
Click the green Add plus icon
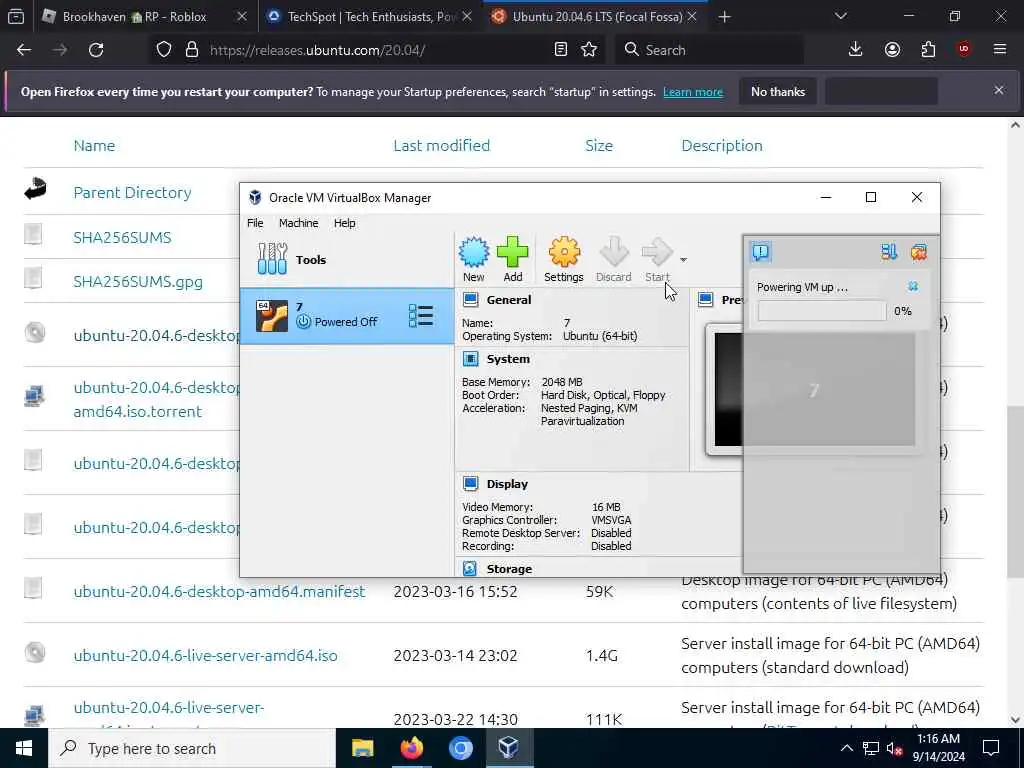(513, 253)
